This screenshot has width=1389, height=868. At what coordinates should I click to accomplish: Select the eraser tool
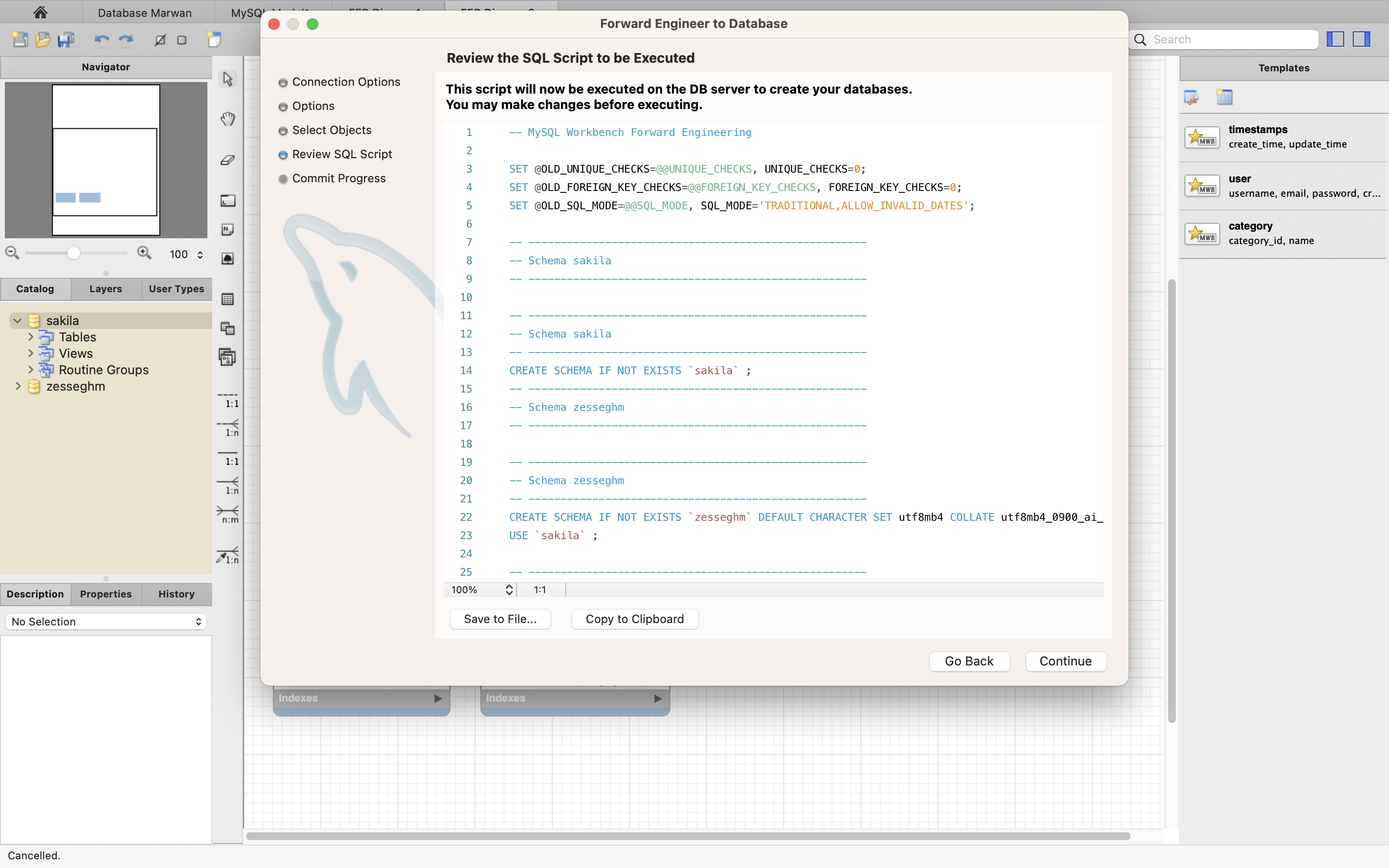click(228, 160)
